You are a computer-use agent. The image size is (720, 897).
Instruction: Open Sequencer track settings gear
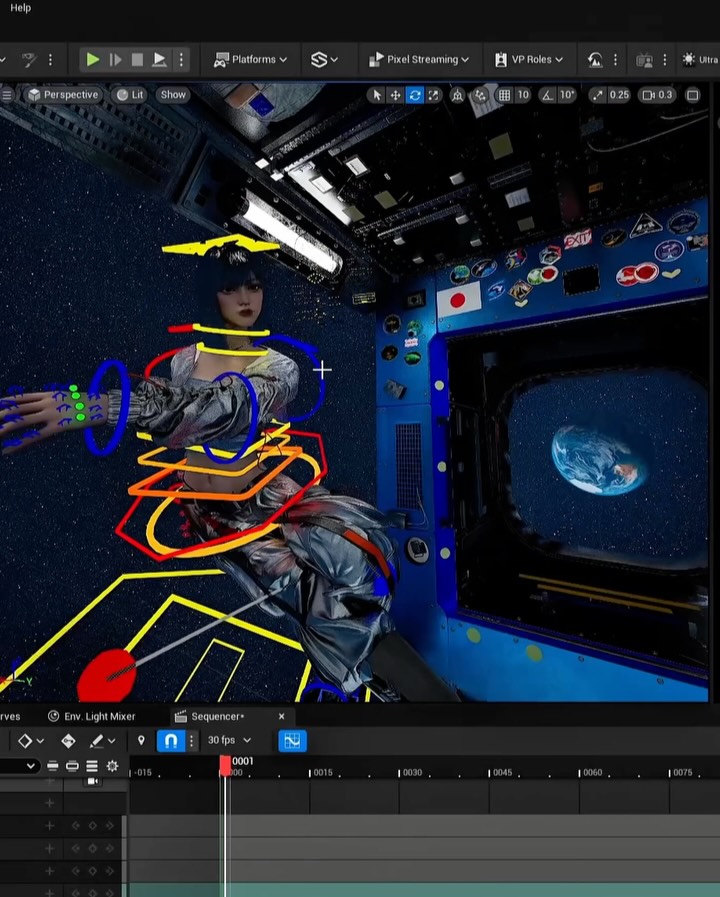tap(112, 766)
